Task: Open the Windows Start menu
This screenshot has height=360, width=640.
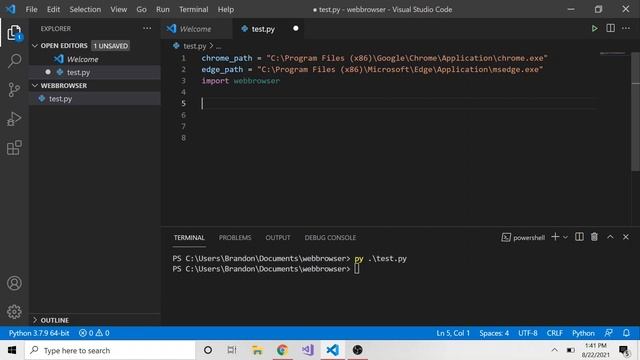Action: (12, 350)
